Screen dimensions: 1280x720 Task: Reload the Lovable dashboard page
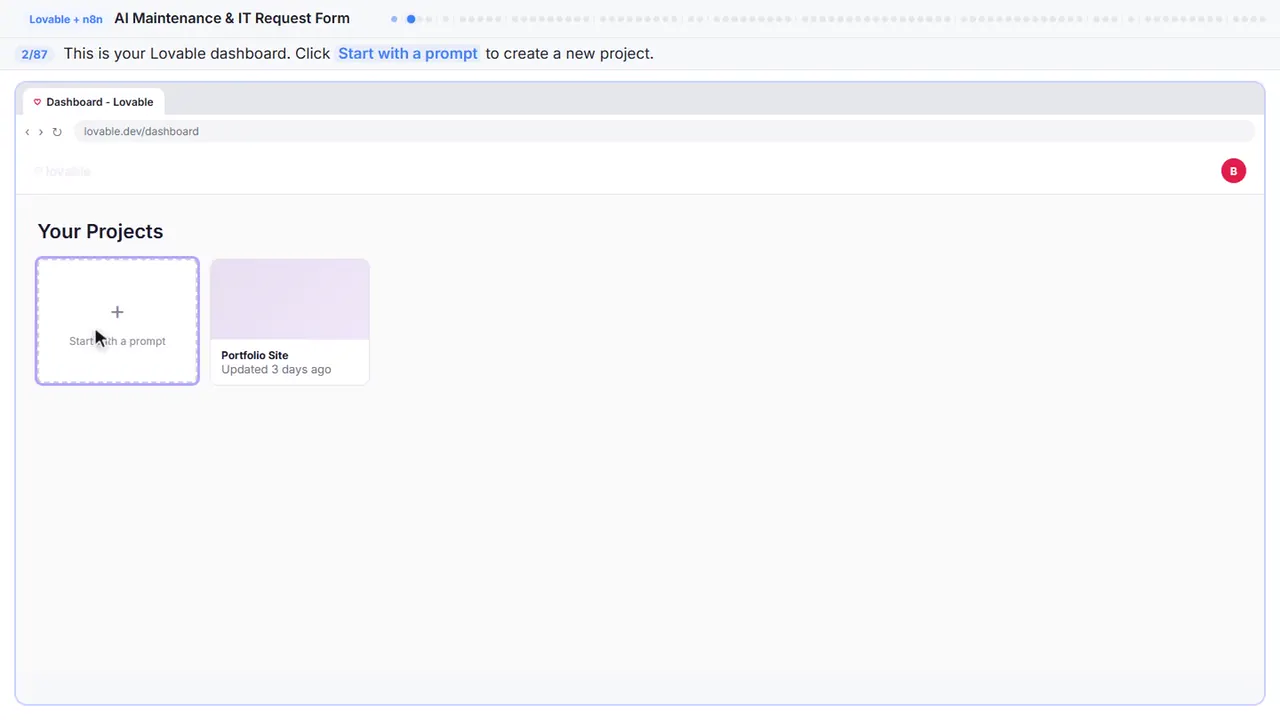[57, 132]
